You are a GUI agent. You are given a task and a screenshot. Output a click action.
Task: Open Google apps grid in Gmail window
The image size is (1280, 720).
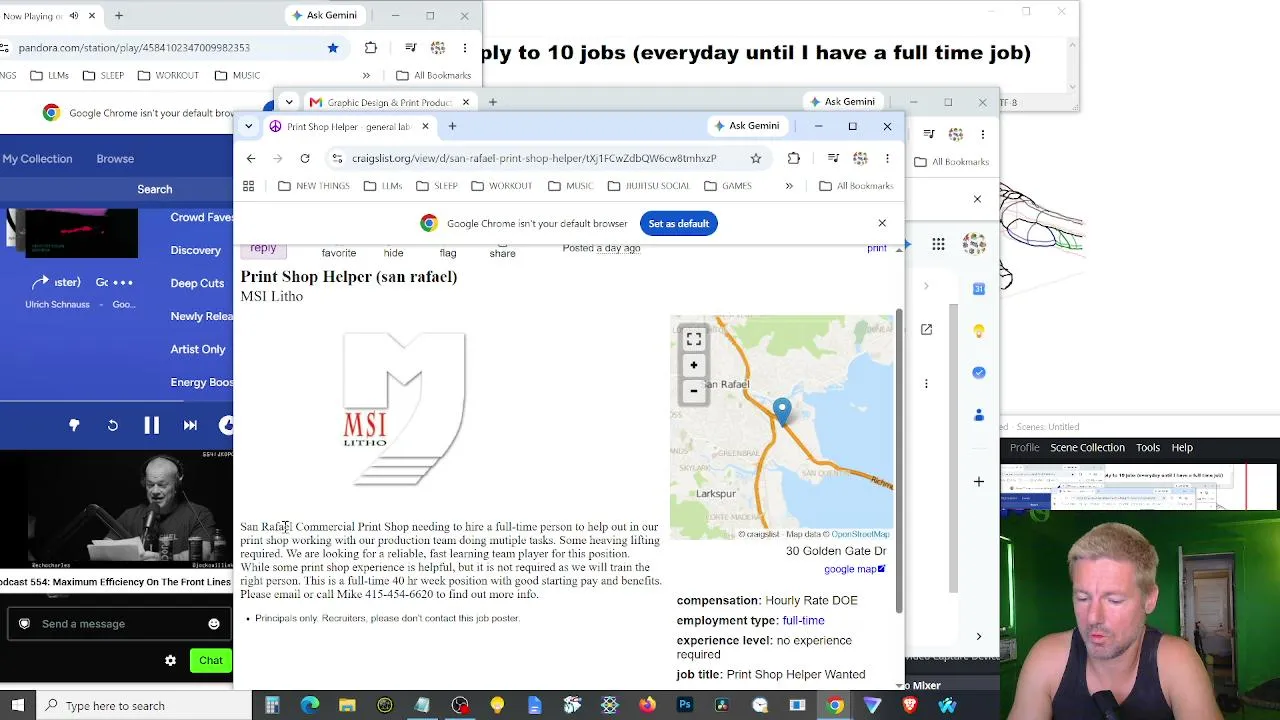pos(938,244)
